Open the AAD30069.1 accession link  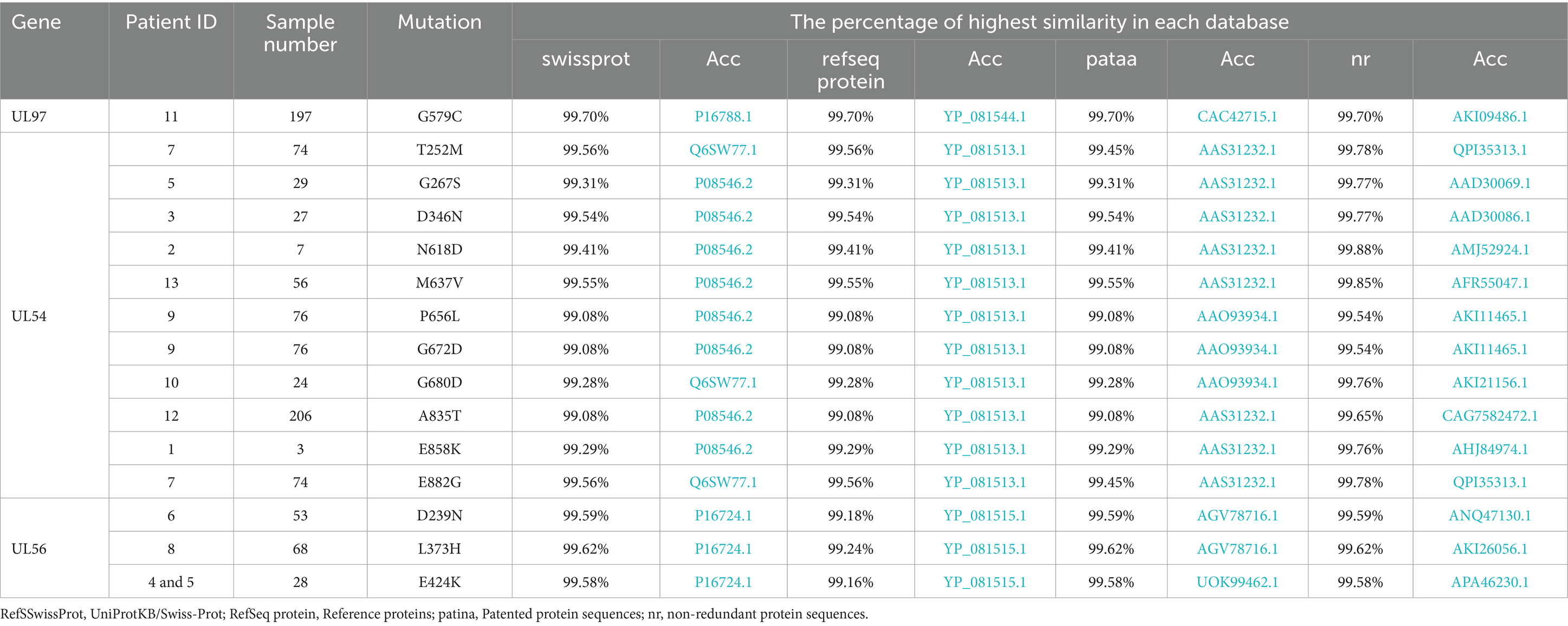[x=1489, y=183]
